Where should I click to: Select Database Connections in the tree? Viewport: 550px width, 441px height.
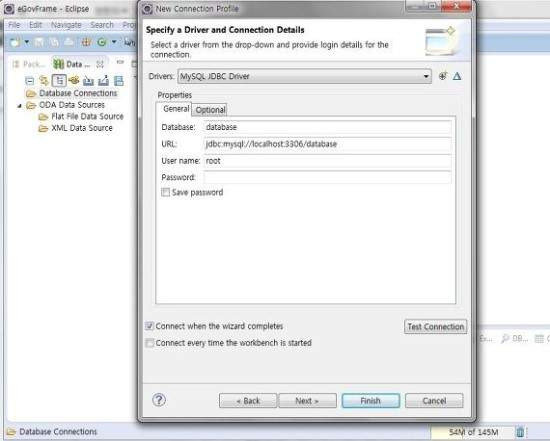[78, 93]
